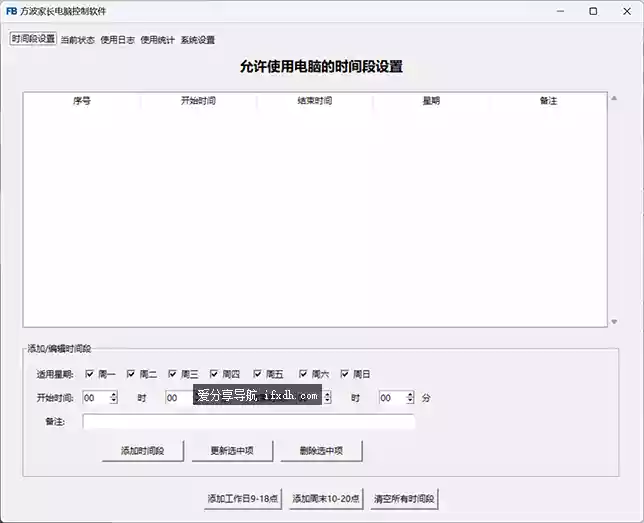Click the 更新选中项 button
This screenshot has width=644, height=523.
(232, 451)
